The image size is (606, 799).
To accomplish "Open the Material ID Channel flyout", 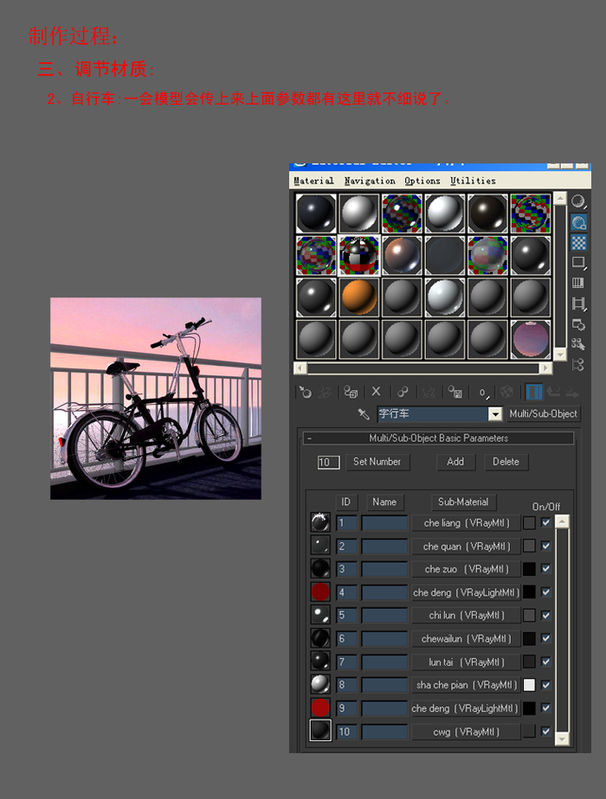I will pyautogui.click(x=483, y=392).
